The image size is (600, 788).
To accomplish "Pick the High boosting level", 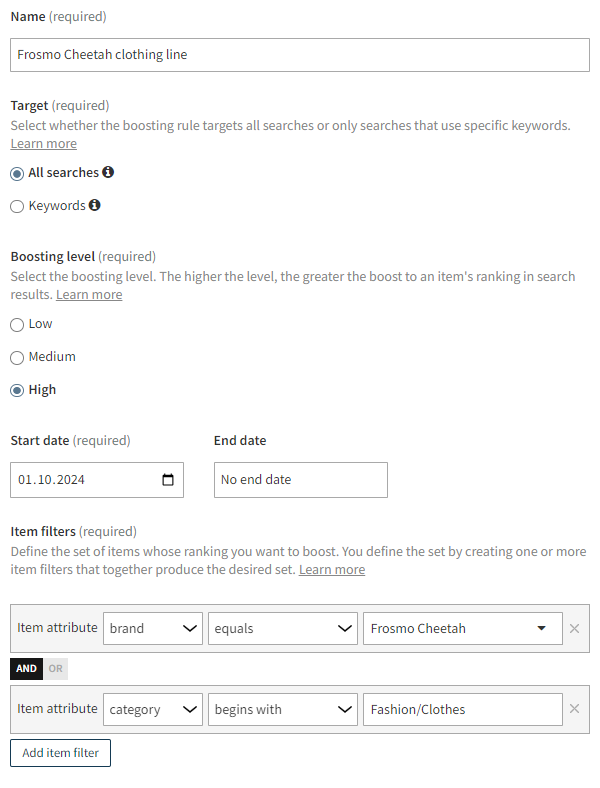I will coord(17,390).
